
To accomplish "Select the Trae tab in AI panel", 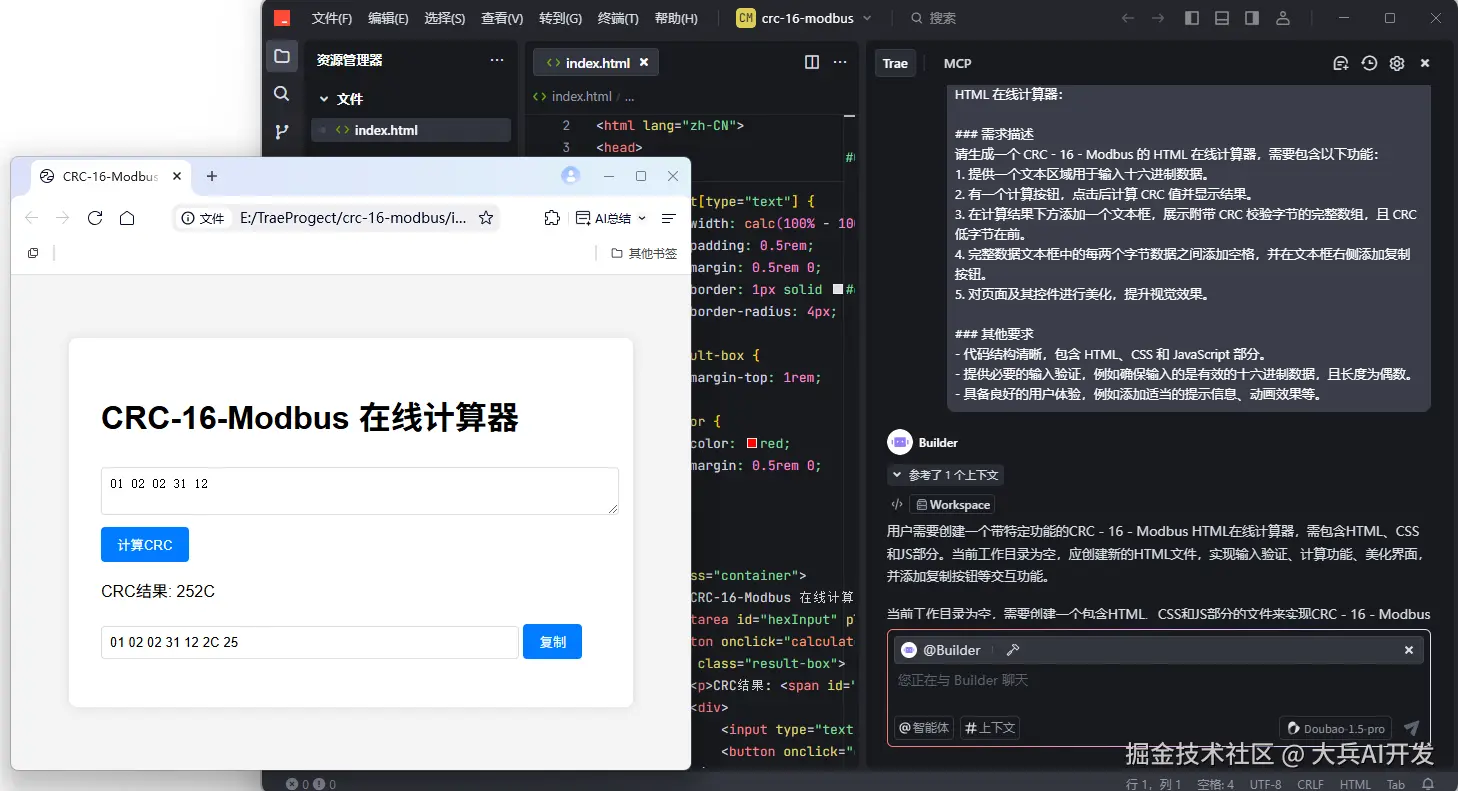I will (895, 63).
